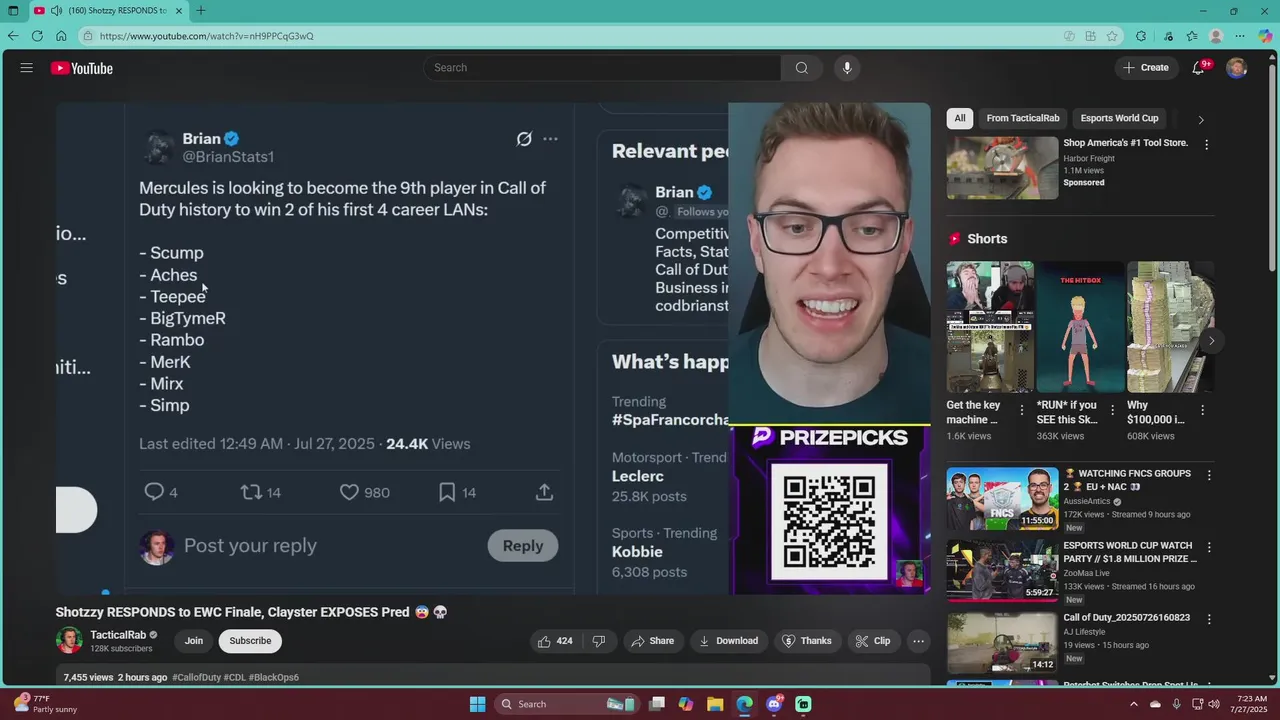Open TacticalRab channel name link
The image size is (1280, 720).
pyautogui.click(x=118, y=635)
